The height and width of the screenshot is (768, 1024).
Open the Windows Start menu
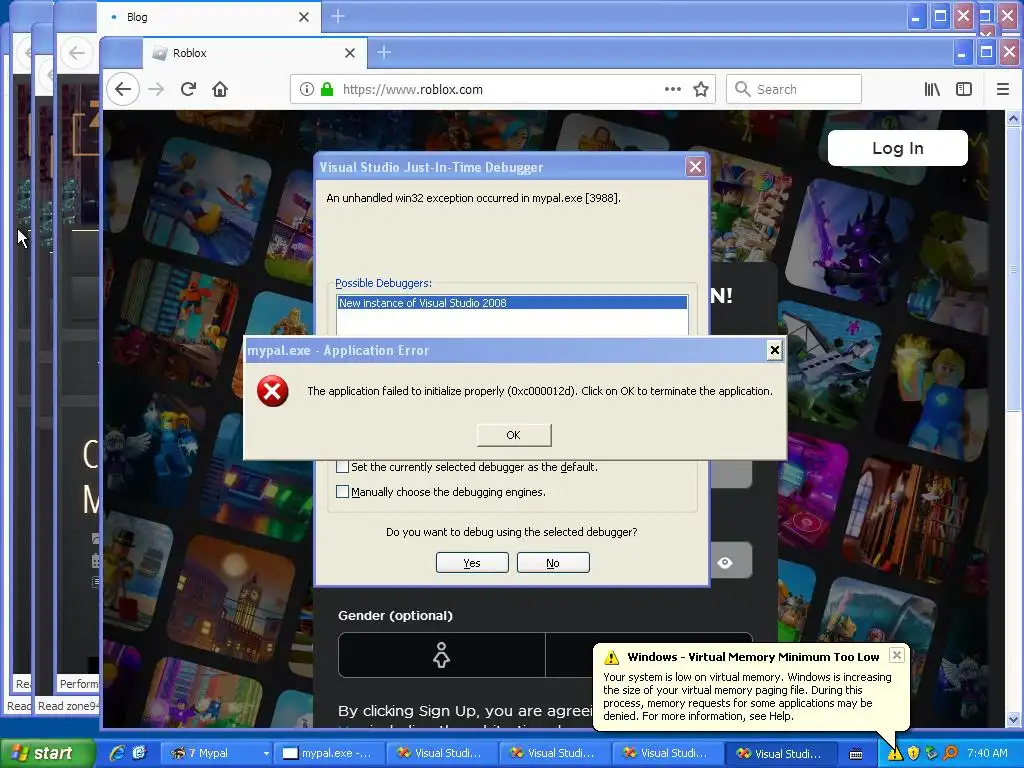point(46,753)
